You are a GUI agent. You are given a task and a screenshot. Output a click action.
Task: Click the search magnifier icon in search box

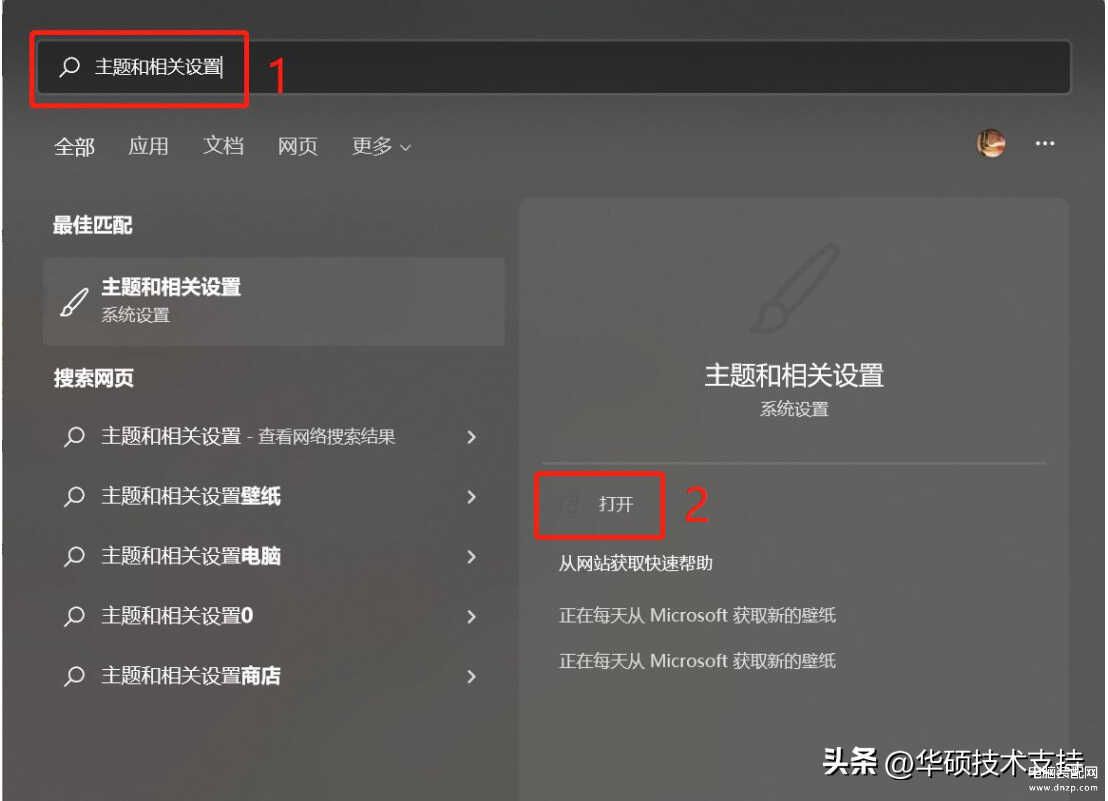tap(69, 66)
